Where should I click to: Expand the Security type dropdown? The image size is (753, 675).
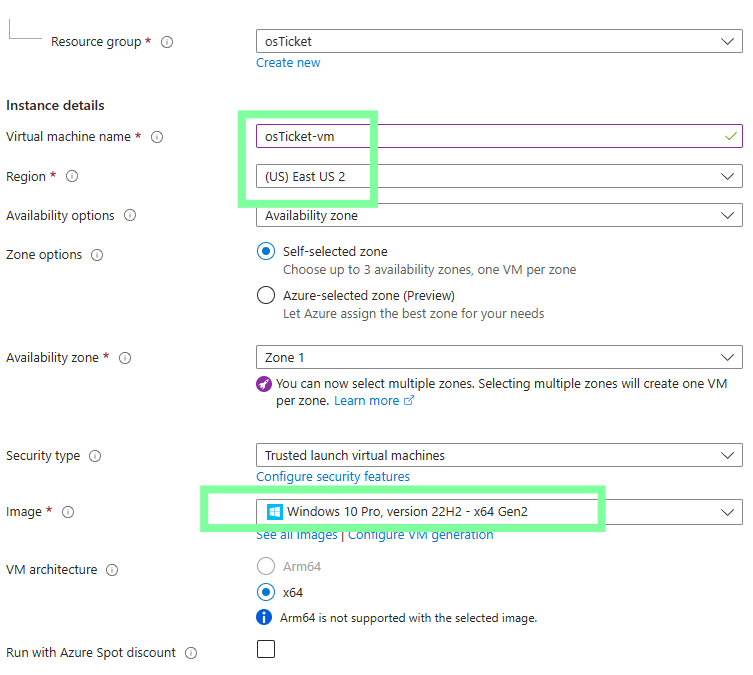pos(499,455)
